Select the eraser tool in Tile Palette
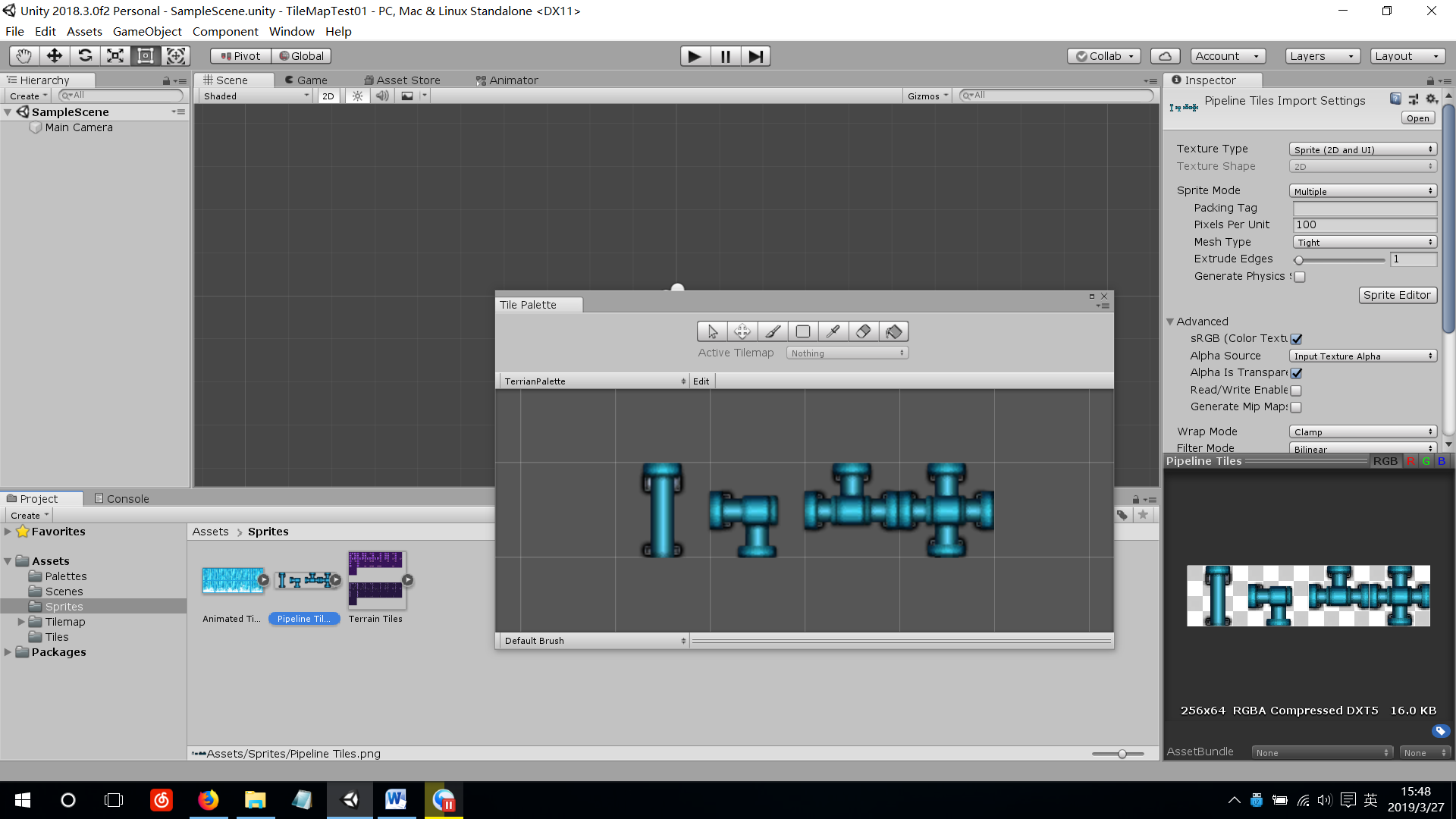1456x819 pixels. (863, 331)
